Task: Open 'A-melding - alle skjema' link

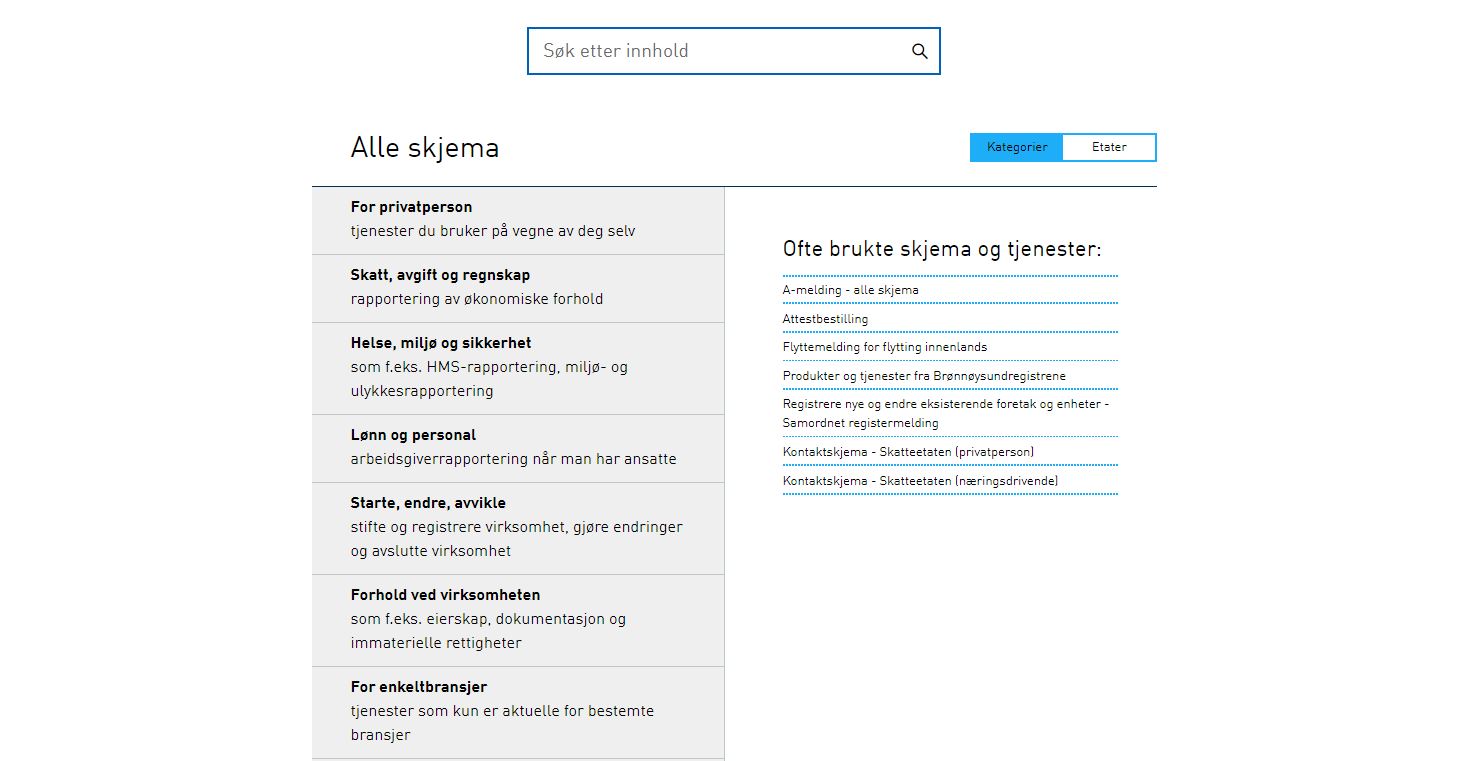Action: [x=850, y=290]
